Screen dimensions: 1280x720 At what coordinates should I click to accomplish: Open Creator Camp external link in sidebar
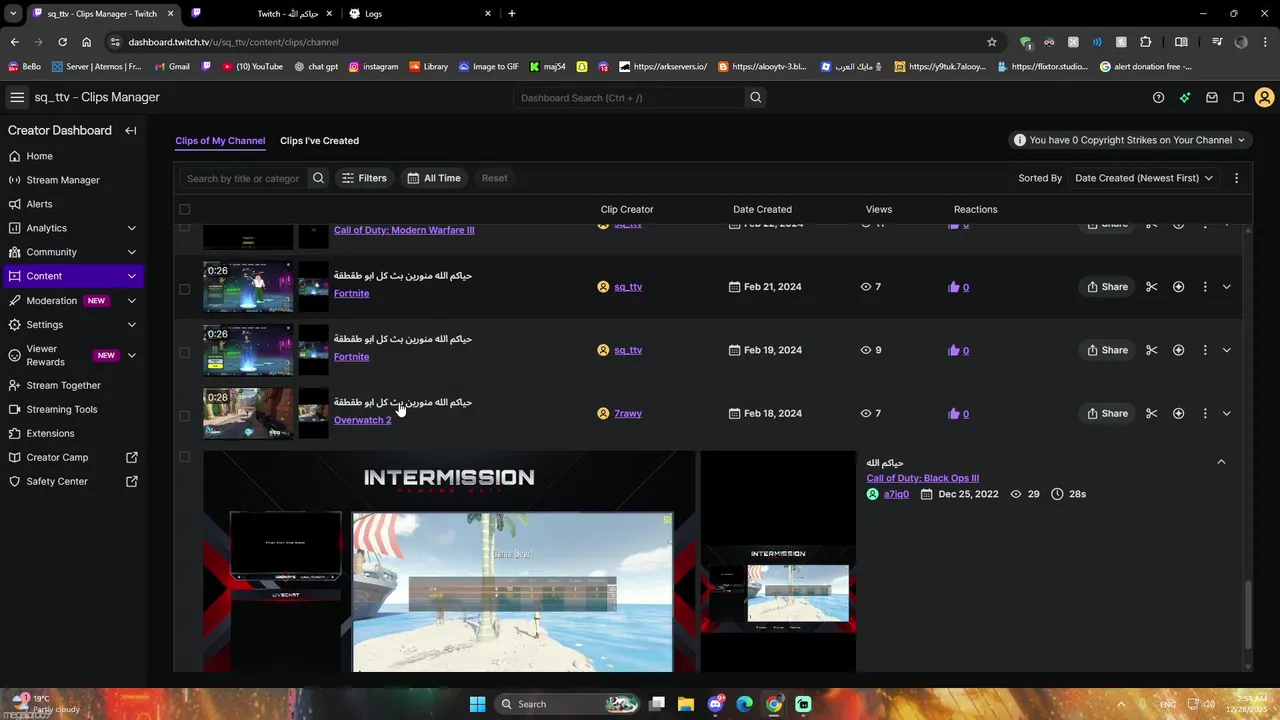coord(72,457)
